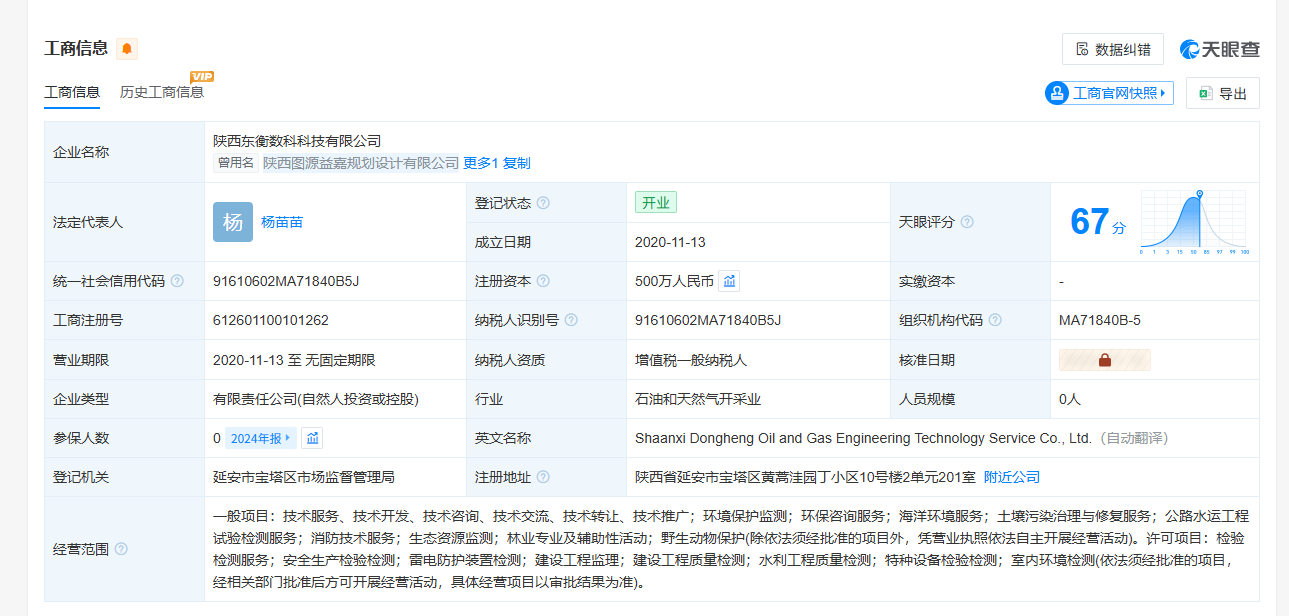Screen dimensions: 1289x616
Task: Click staff size value 0人
Action: (1070, 399)
